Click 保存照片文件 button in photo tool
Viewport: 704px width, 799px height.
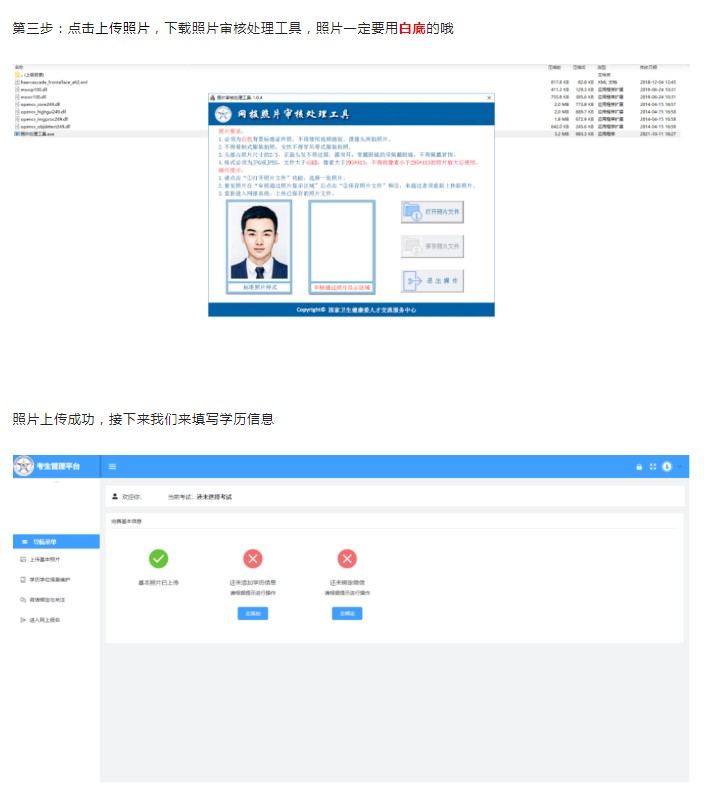(432, 246)
